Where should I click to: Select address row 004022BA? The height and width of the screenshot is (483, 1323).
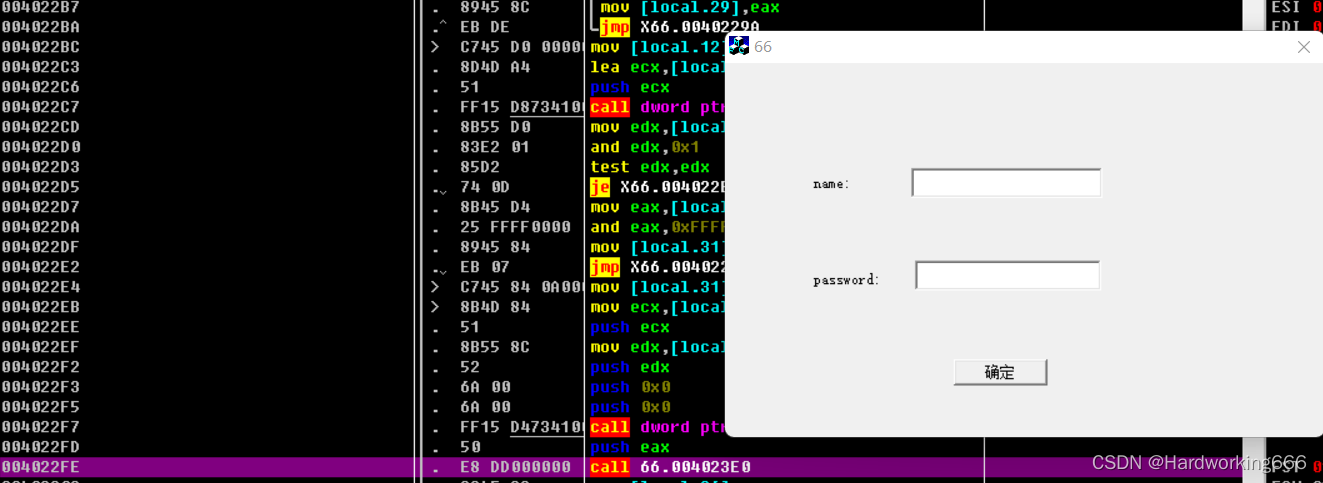41,27
